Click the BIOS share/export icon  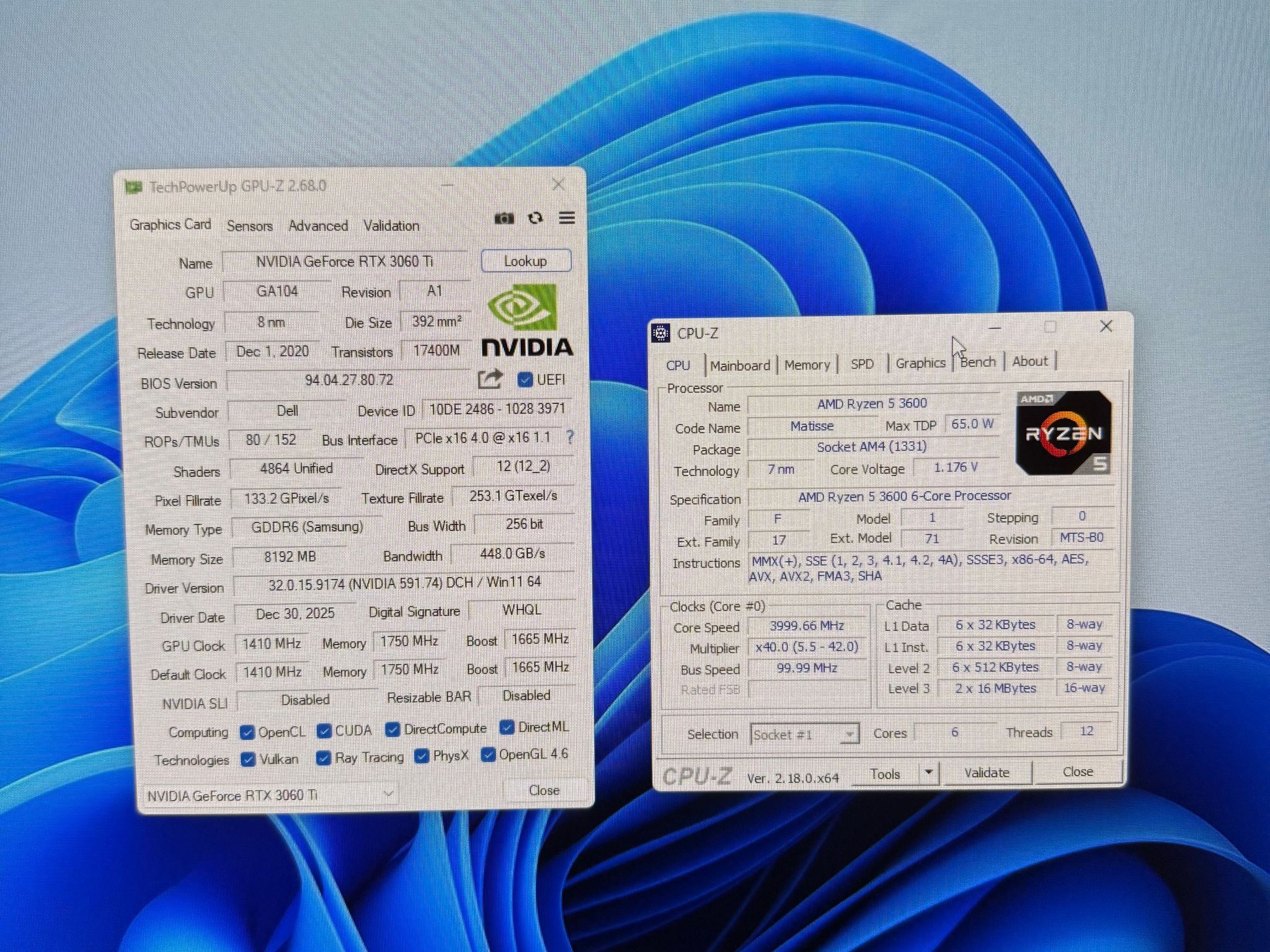tap(490, 379)
